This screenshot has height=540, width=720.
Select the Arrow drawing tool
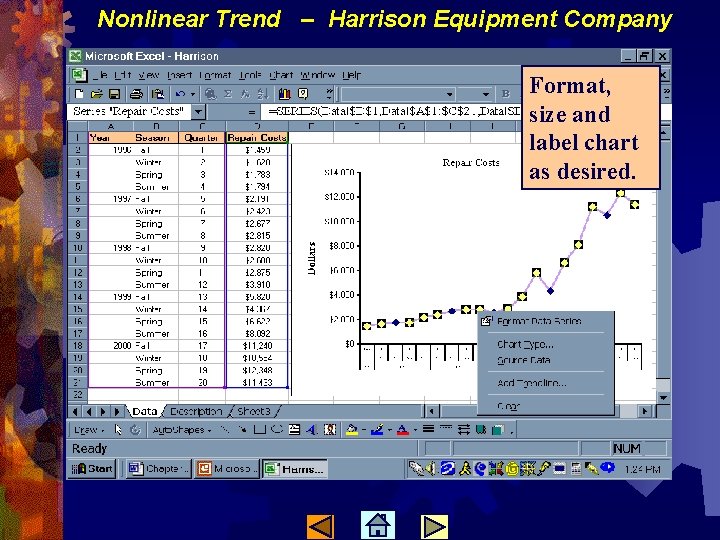pyautogui.click(x=242, y=430)
